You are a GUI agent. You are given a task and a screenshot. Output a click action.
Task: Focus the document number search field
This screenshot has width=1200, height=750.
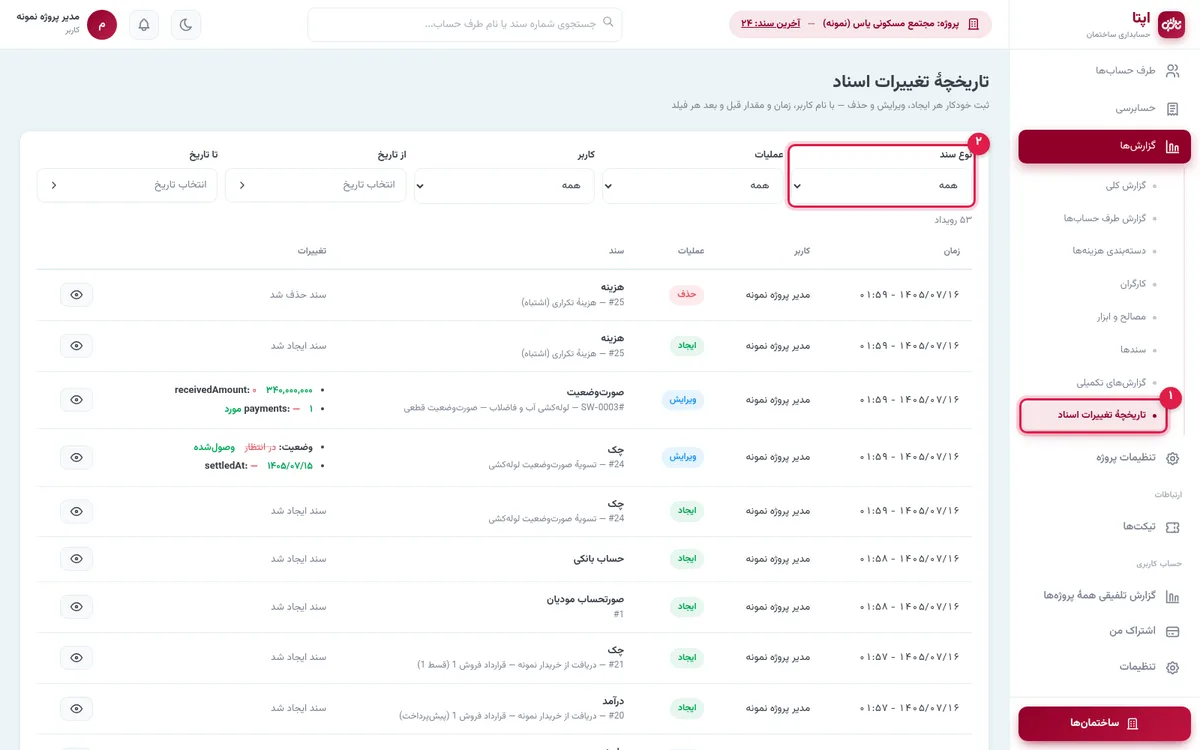pyautogui.click(x=465, y=25)
